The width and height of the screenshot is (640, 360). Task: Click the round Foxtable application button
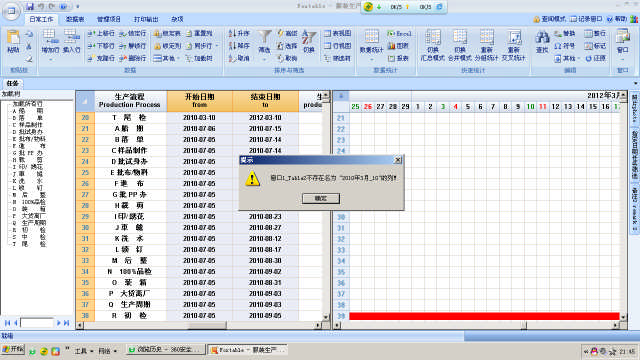tap(11, 11)
